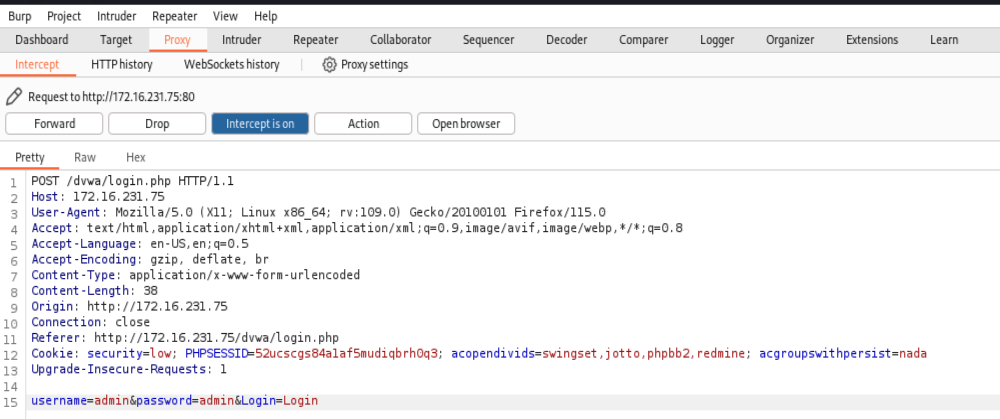
Task: Switch to HTTP history sub-tab
Action: click(x=122, y=64)
